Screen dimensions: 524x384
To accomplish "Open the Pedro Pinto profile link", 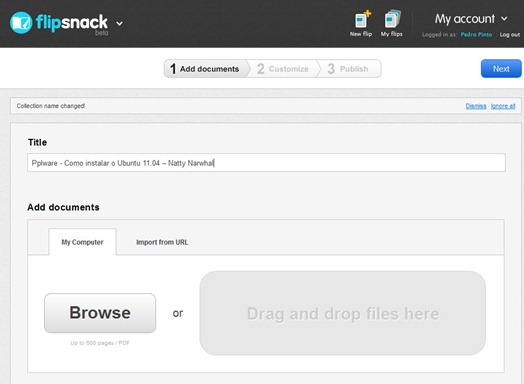I will pyautogui.click(x=476, y=34).
